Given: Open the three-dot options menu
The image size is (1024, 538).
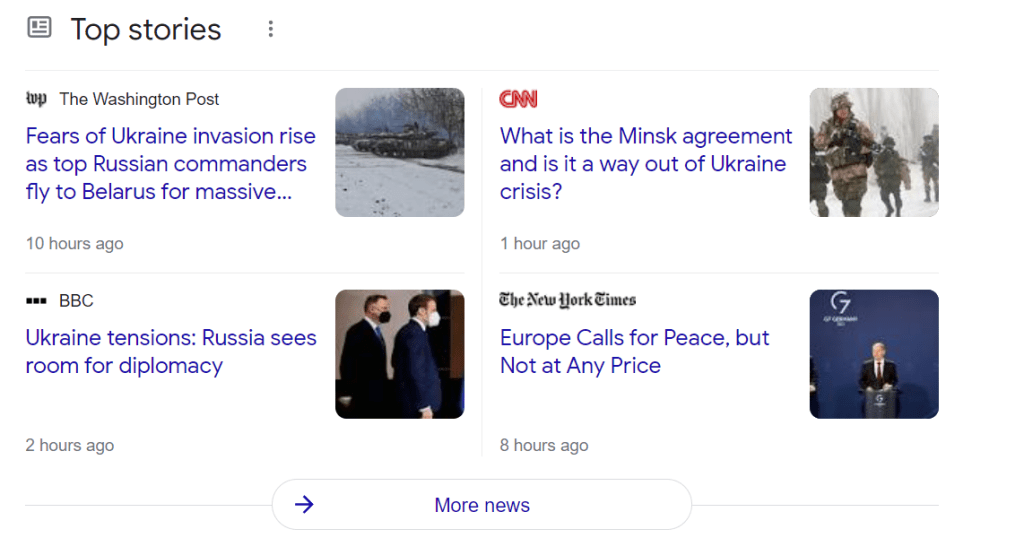Looking at the screenshot, I should point(270,29).
